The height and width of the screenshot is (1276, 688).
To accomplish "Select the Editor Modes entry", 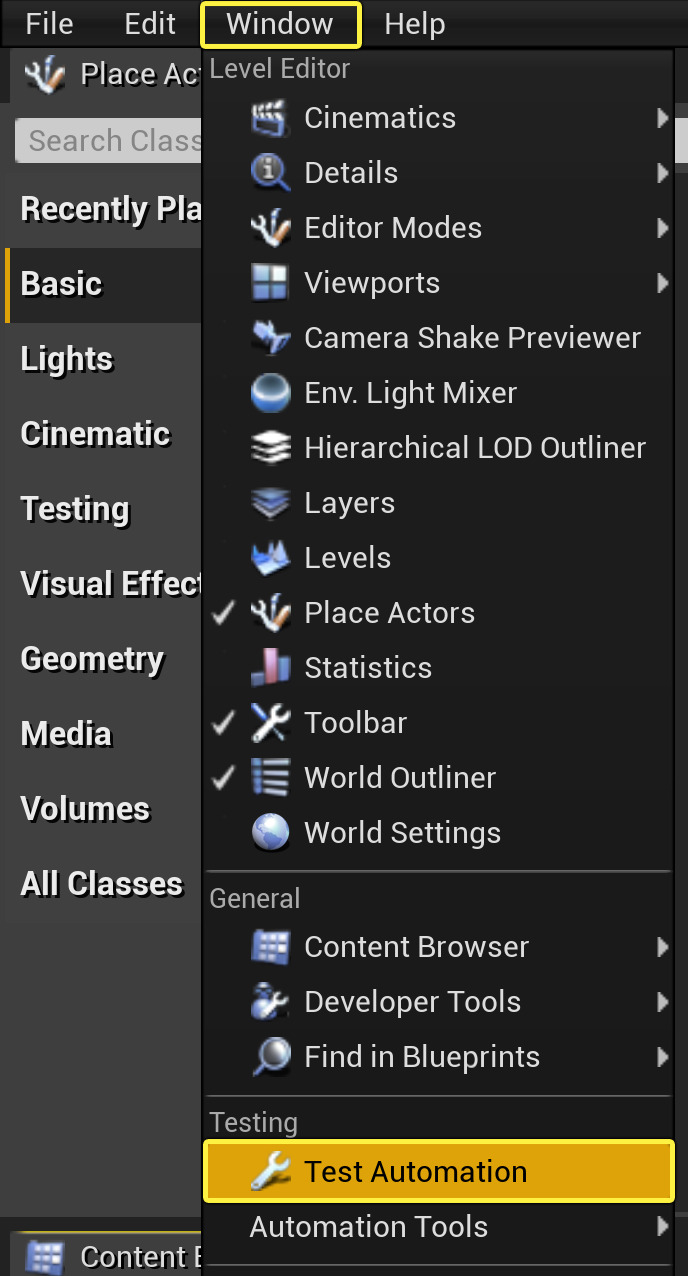I will click(392, 227).
